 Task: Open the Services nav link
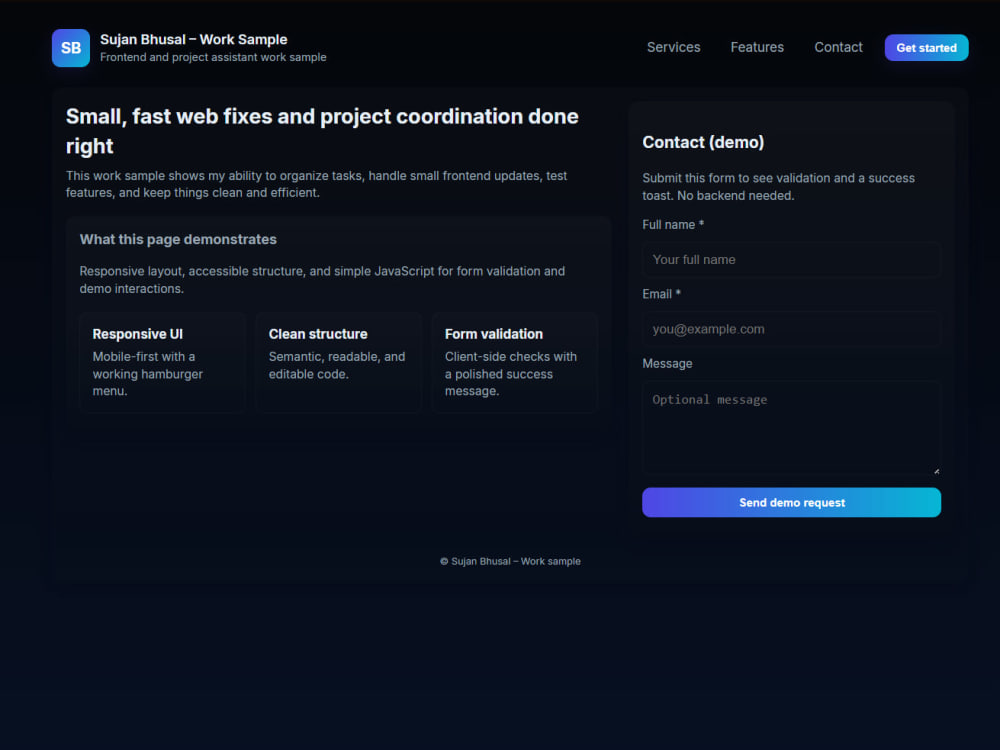pos(673,47)
